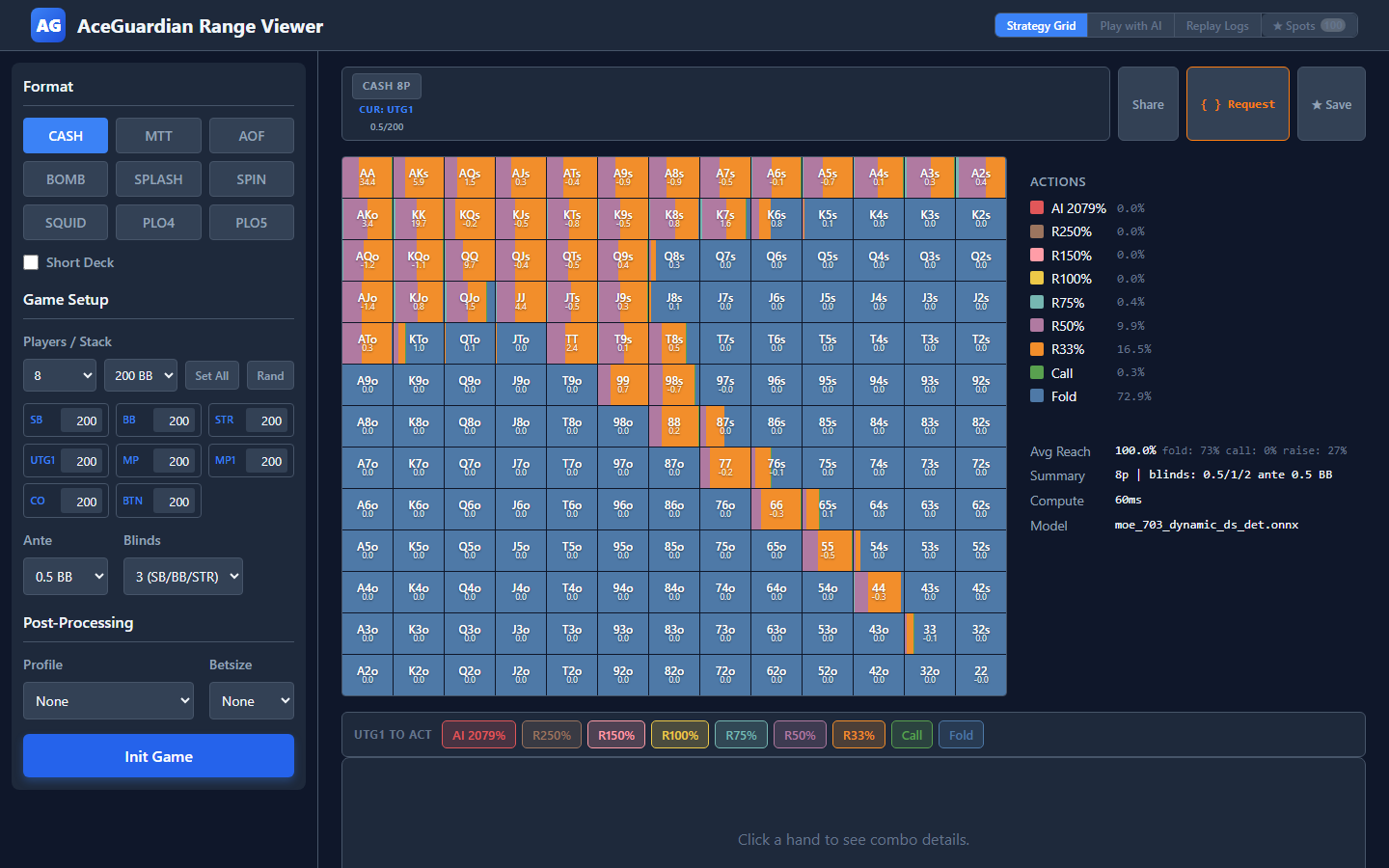Expand the 200 BB stack dropdown
The width and height of the screenshot is (1389, 868).
(141, 375)
